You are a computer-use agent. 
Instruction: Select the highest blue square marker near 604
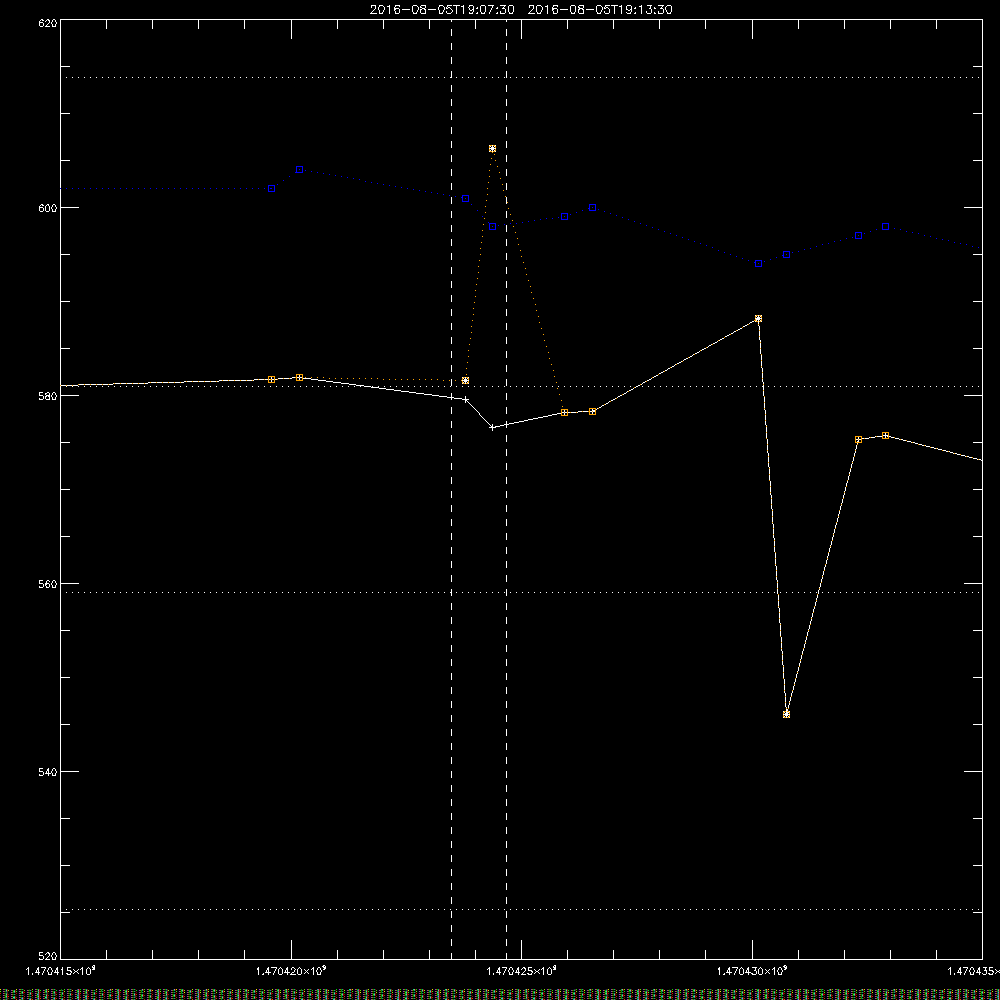tap(300, 170)
